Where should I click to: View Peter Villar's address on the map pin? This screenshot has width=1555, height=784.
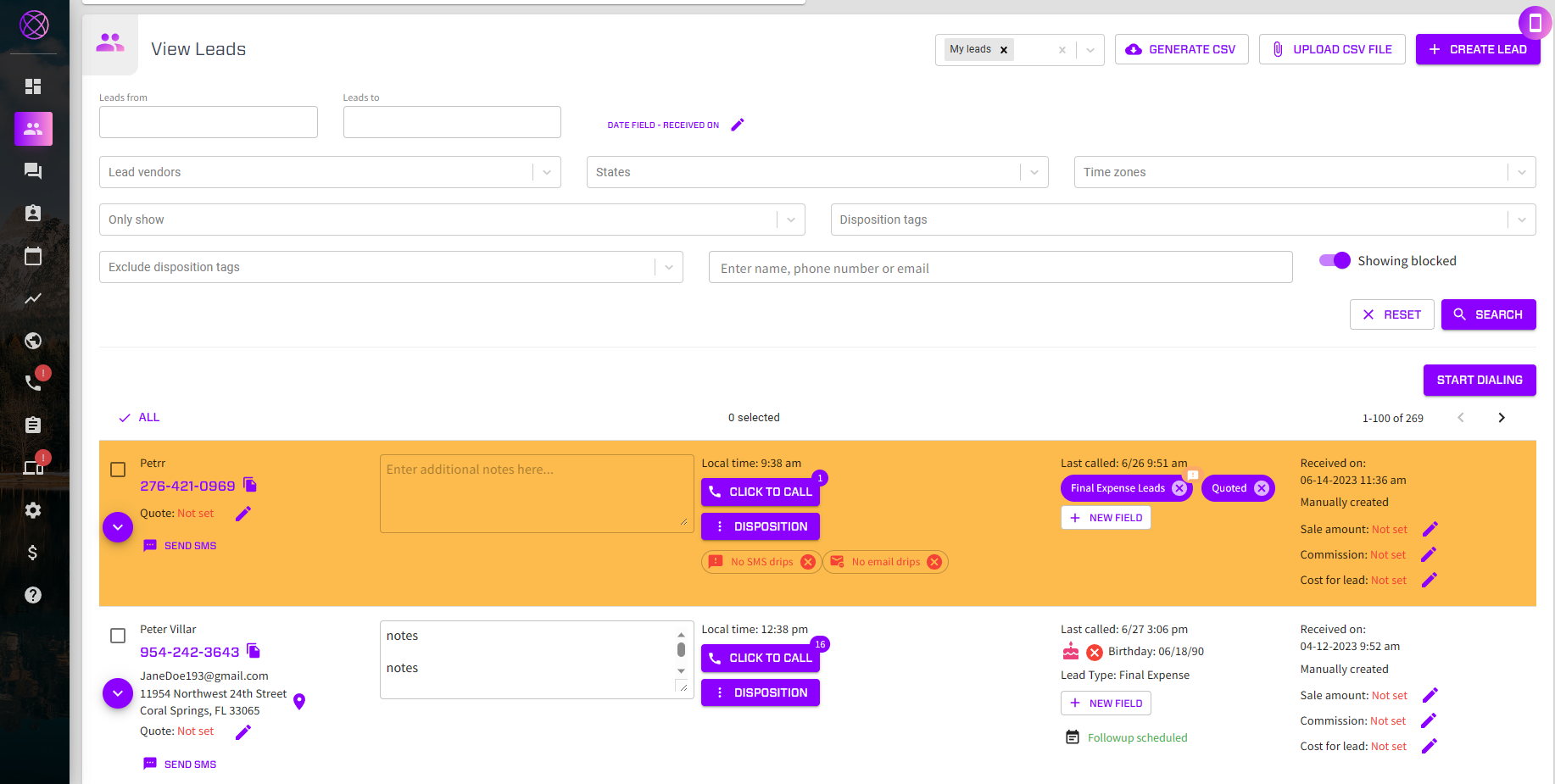298,702
